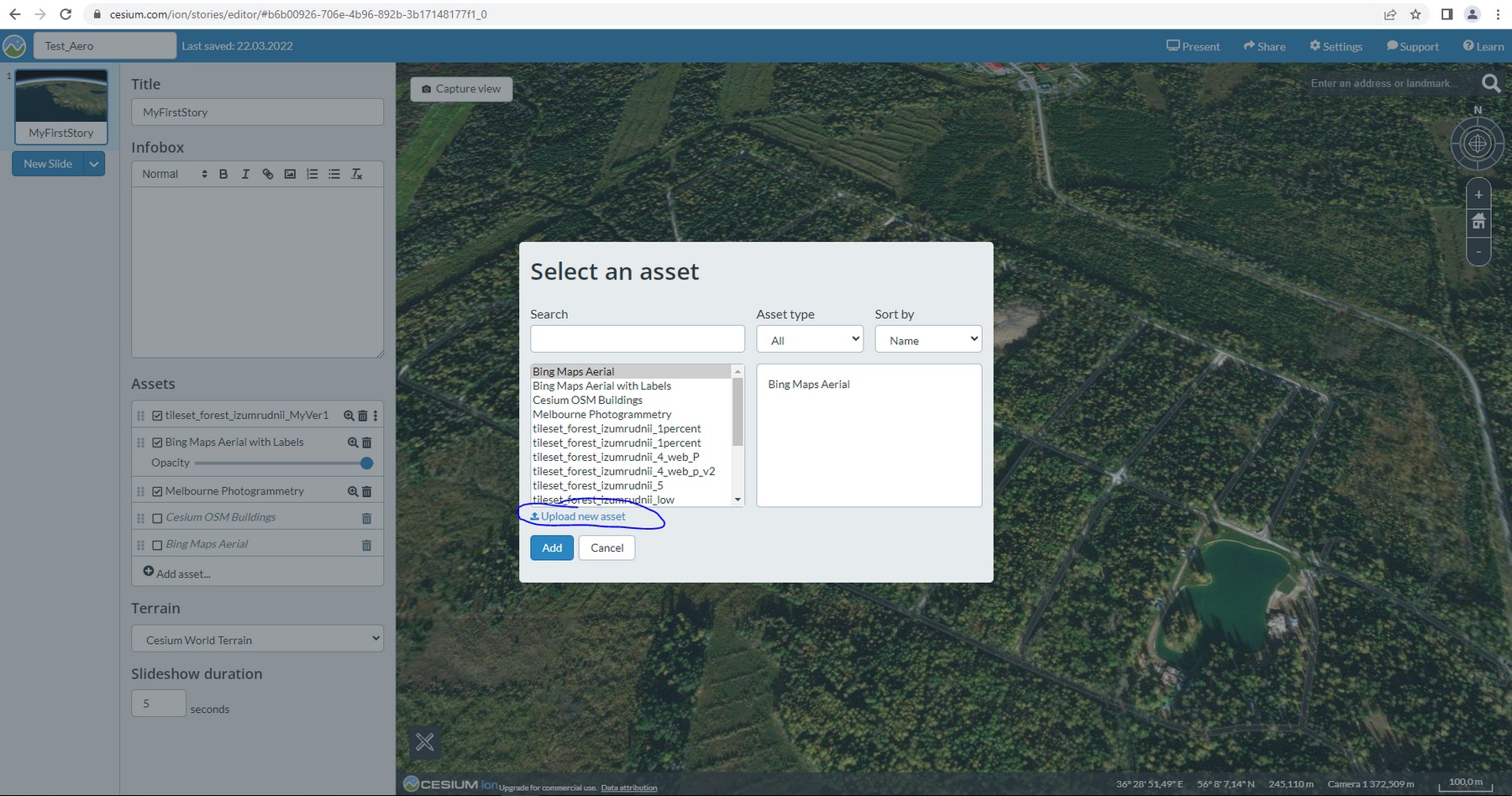
Task: Delete Cesium OSM Buildings asset
Action: 366,518
